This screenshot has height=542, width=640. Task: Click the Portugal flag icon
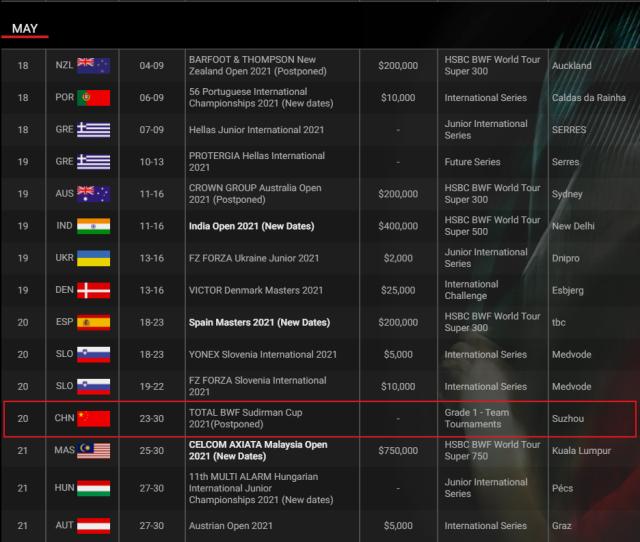click(x=93, y=98)
